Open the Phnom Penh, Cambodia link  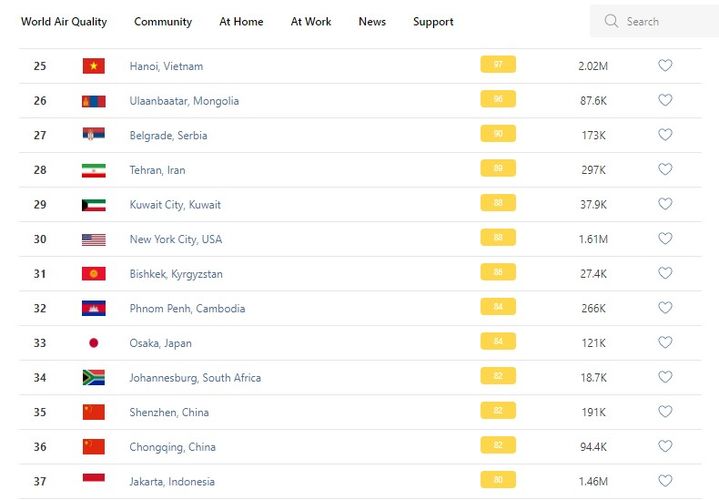[x=187, y=308]
